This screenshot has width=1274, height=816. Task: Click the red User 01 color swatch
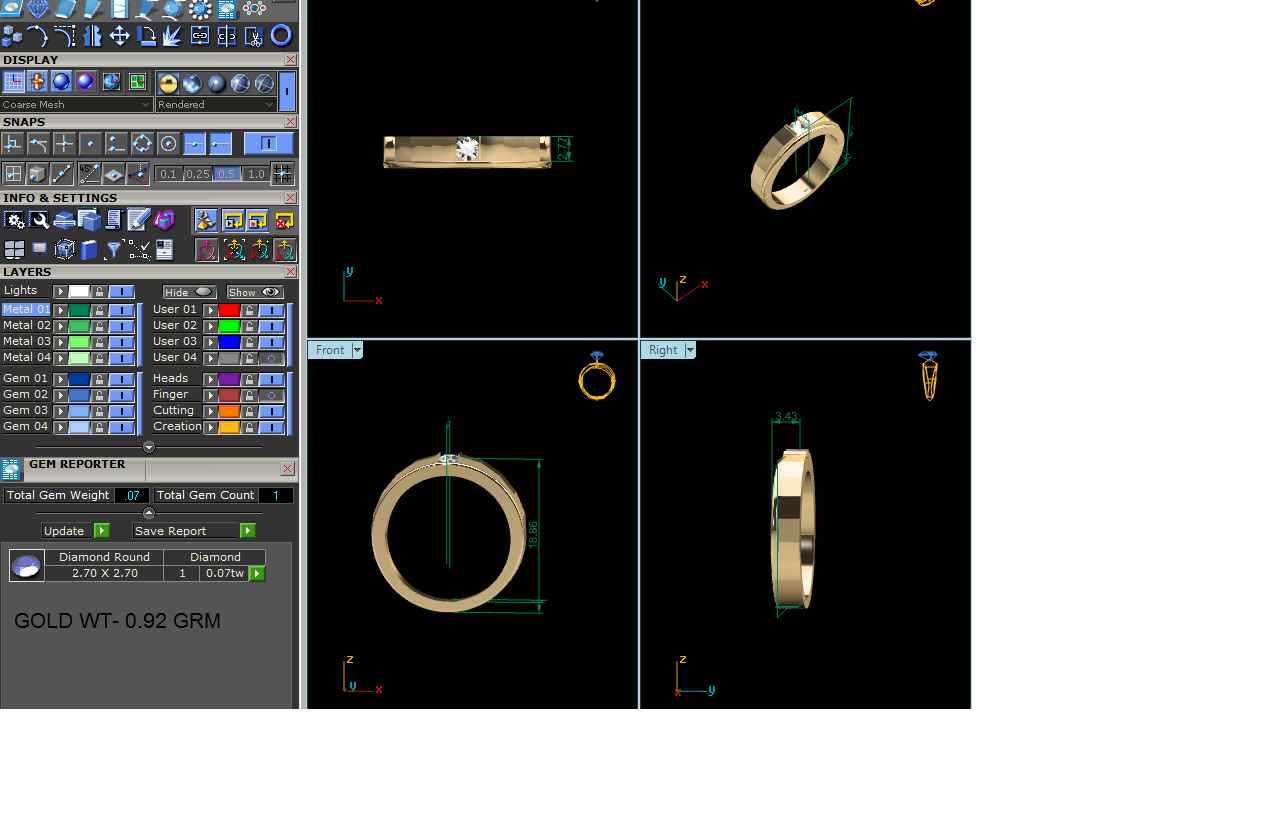click(230, 310)
